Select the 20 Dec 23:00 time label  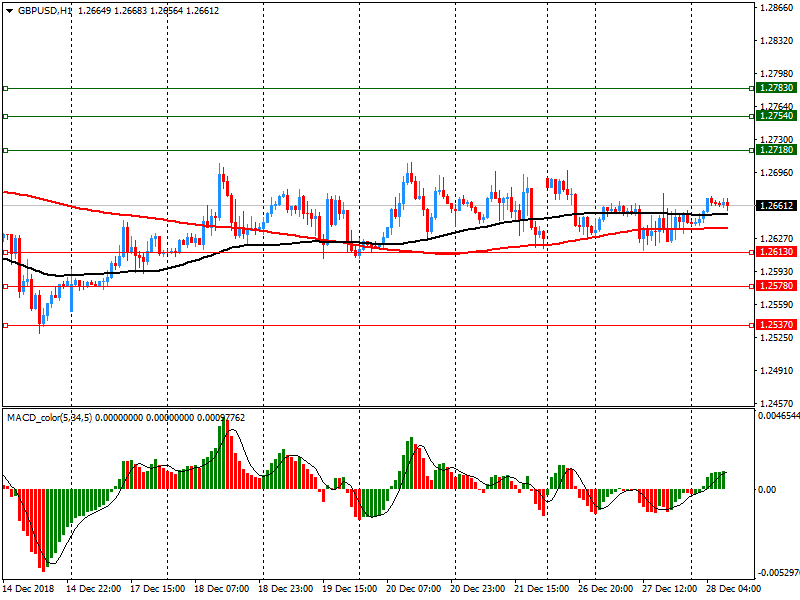pos(481,589)
